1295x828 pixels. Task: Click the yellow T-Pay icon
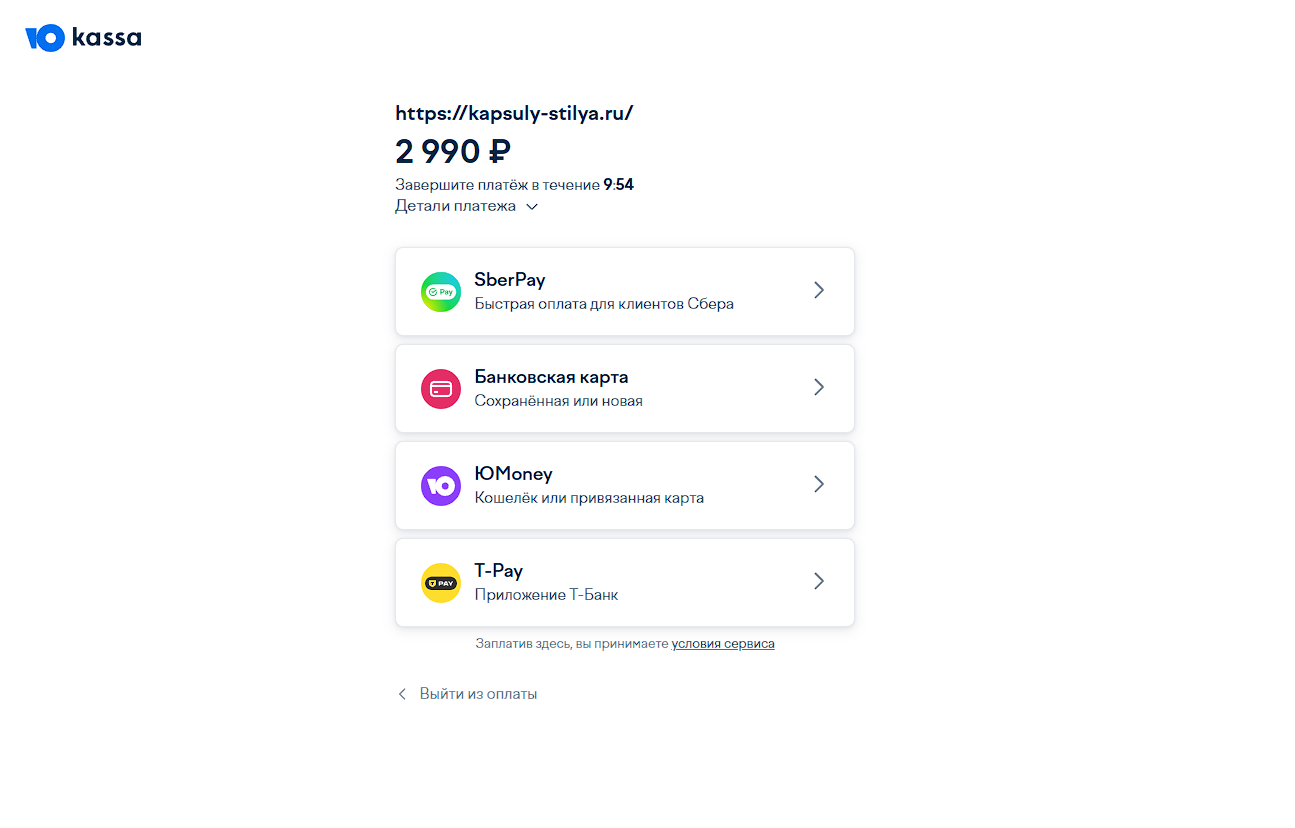440,582
